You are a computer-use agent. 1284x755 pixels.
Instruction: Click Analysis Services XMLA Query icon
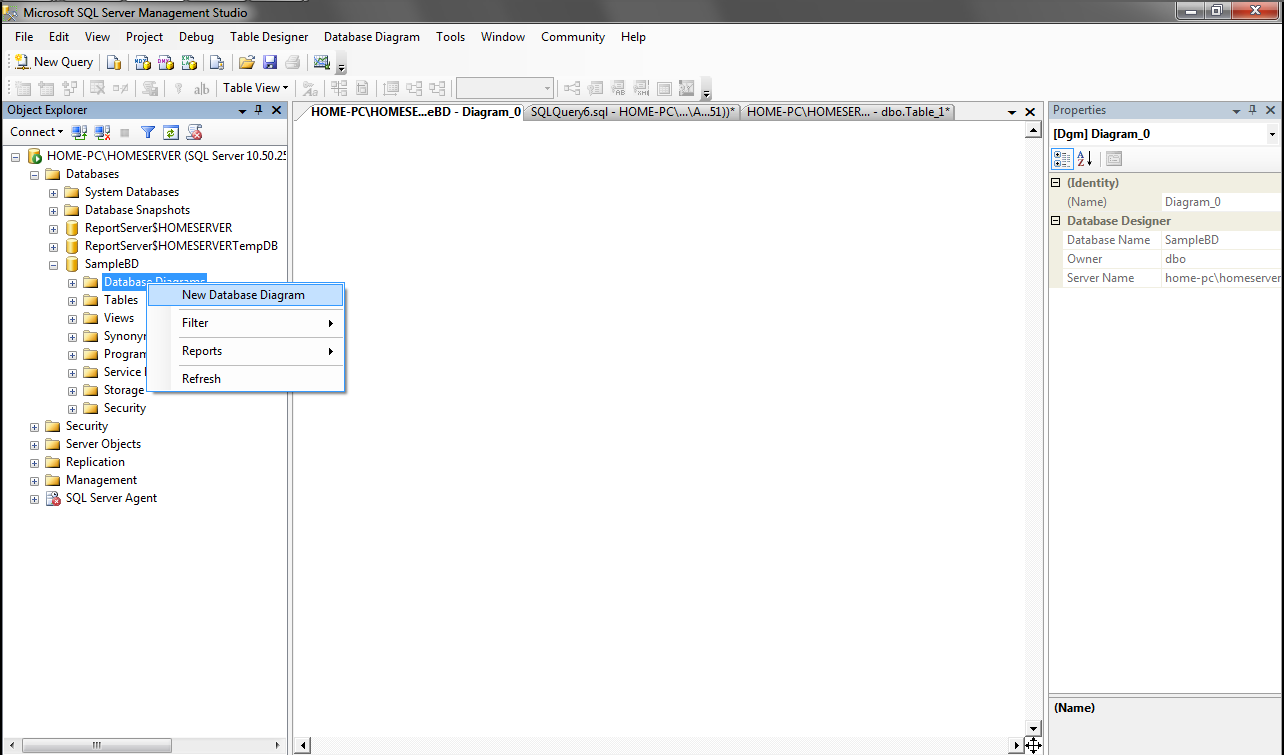[x=188, y=62]
